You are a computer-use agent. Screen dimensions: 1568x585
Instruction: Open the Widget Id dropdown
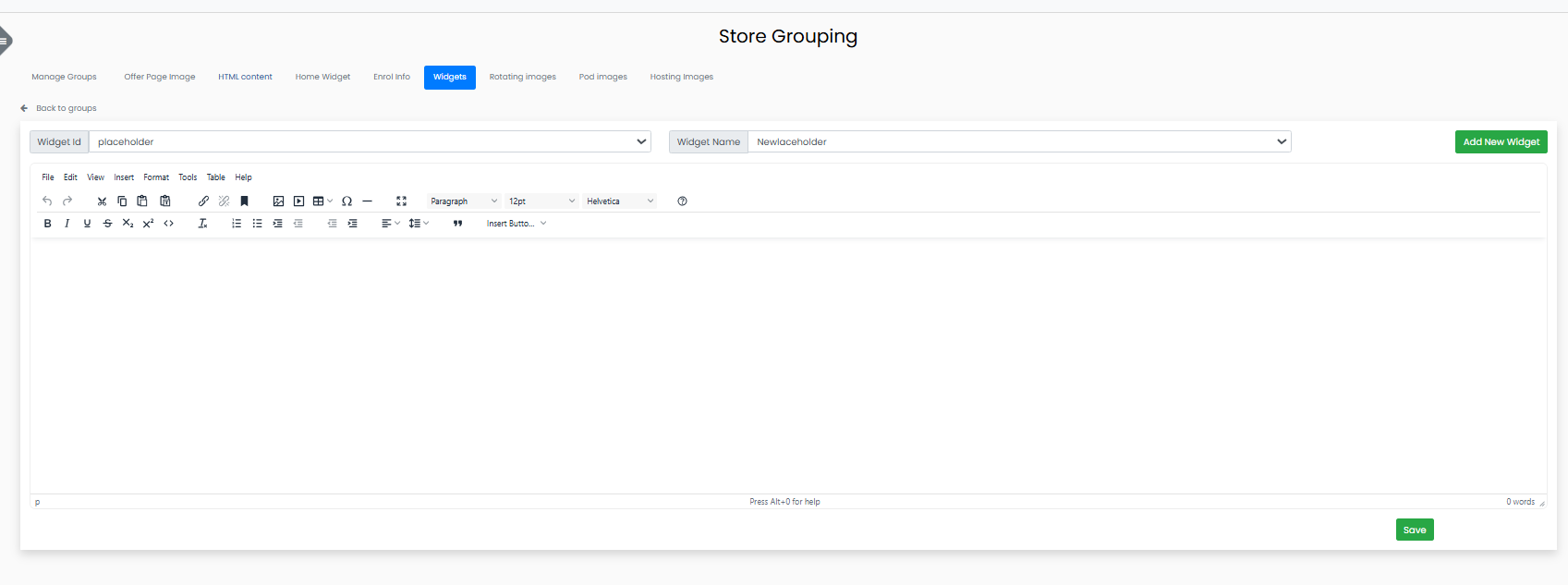pos(370,142)
